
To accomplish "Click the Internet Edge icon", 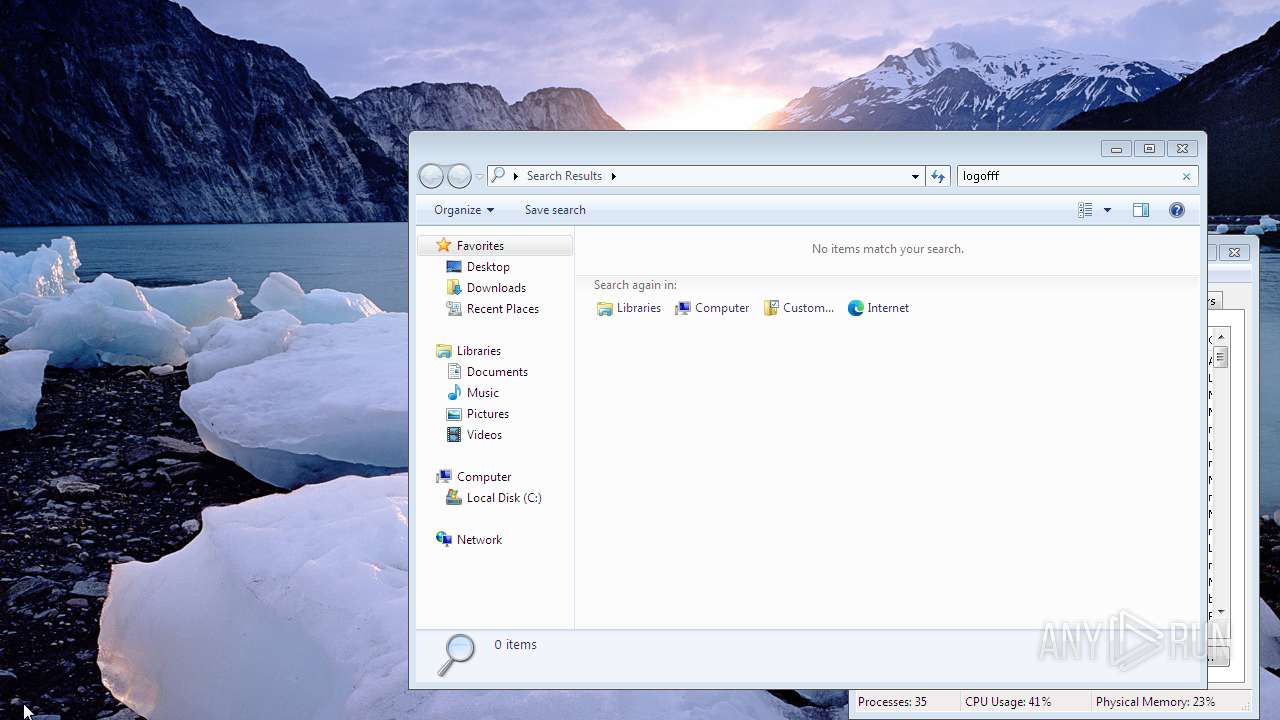I will [x=856, y=308].
